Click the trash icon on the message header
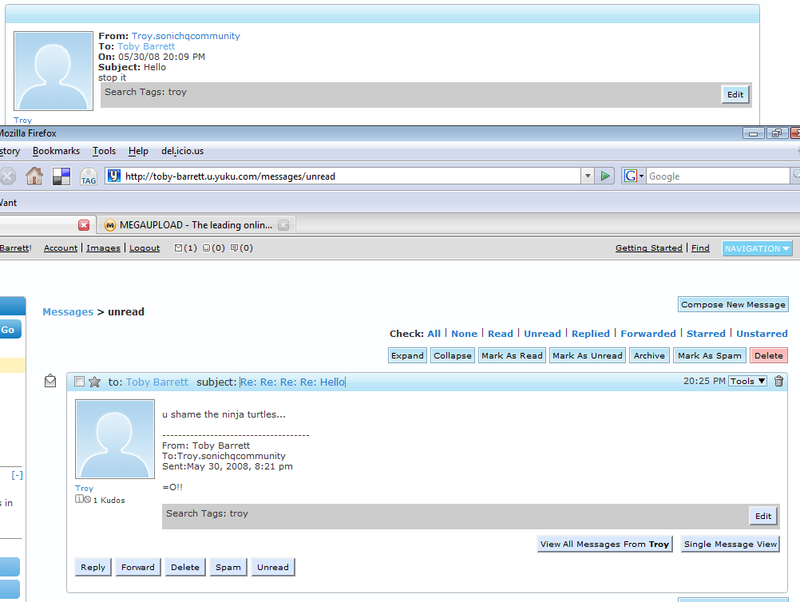800x602 pixels. [x=779, y=381]
